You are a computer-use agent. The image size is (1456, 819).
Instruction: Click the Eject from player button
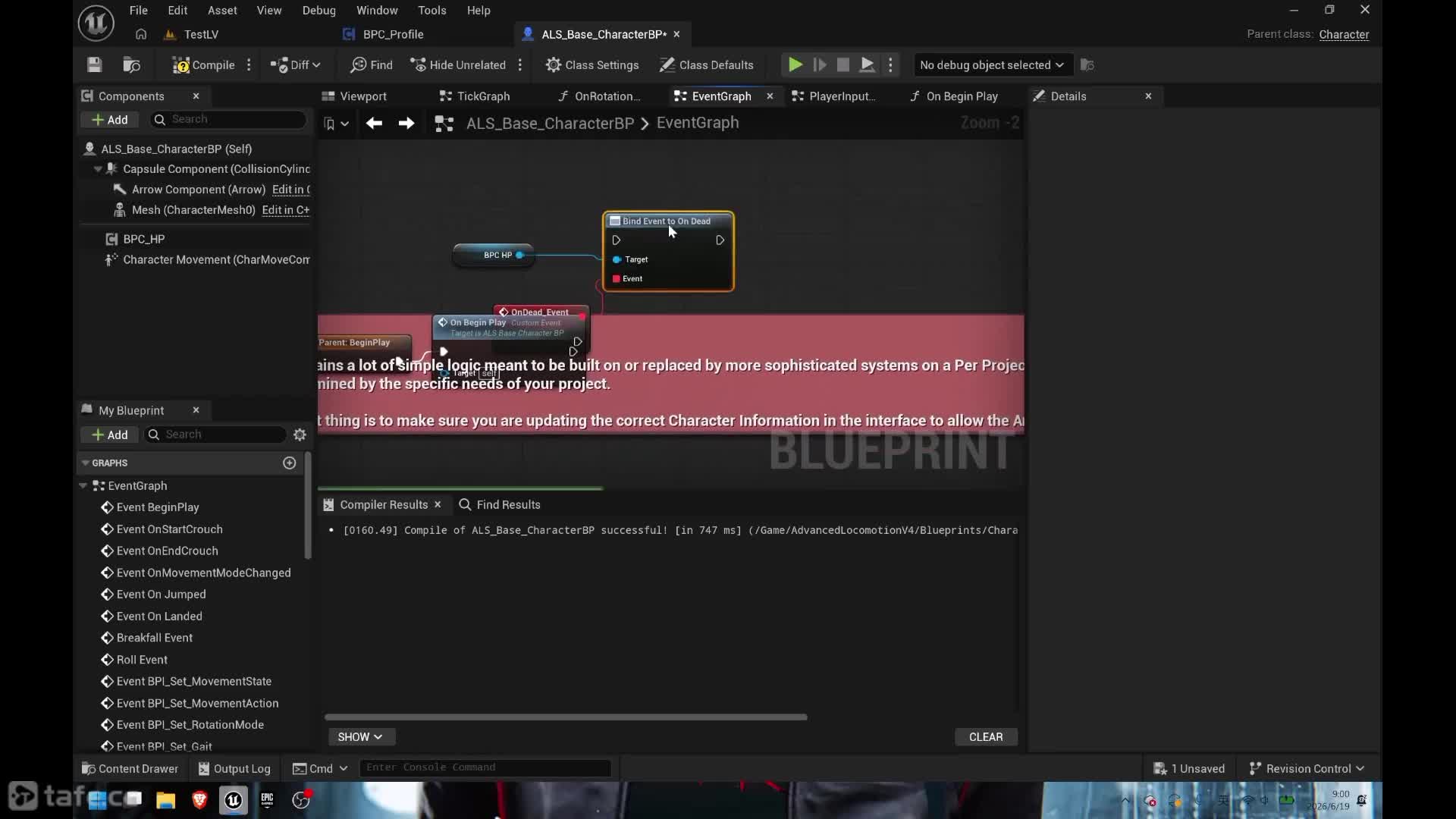(867, 65)
